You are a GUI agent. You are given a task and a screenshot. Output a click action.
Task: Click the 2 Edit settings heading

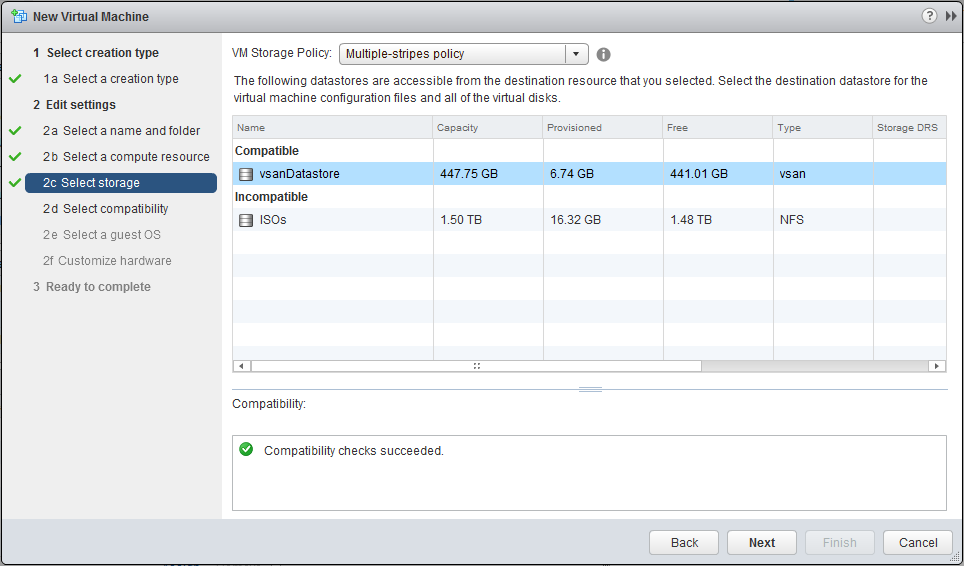(74, 104)
